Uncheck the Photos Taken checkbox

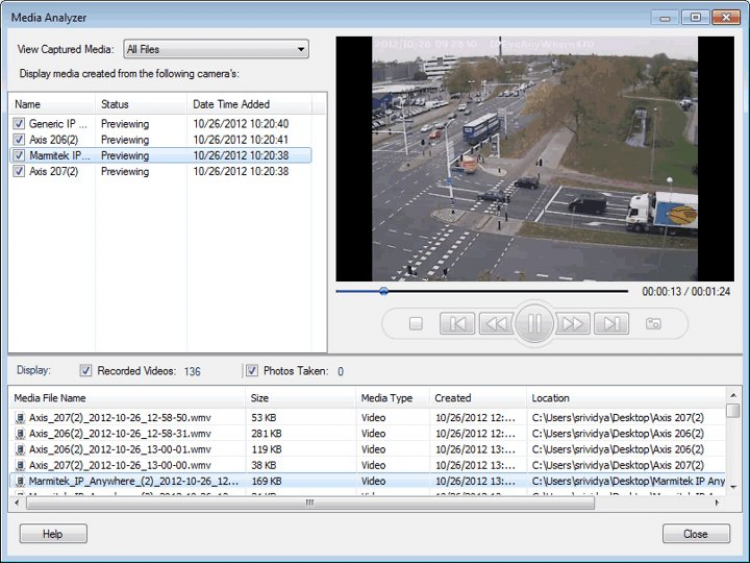pyautogui.click(x=252, y=371)
